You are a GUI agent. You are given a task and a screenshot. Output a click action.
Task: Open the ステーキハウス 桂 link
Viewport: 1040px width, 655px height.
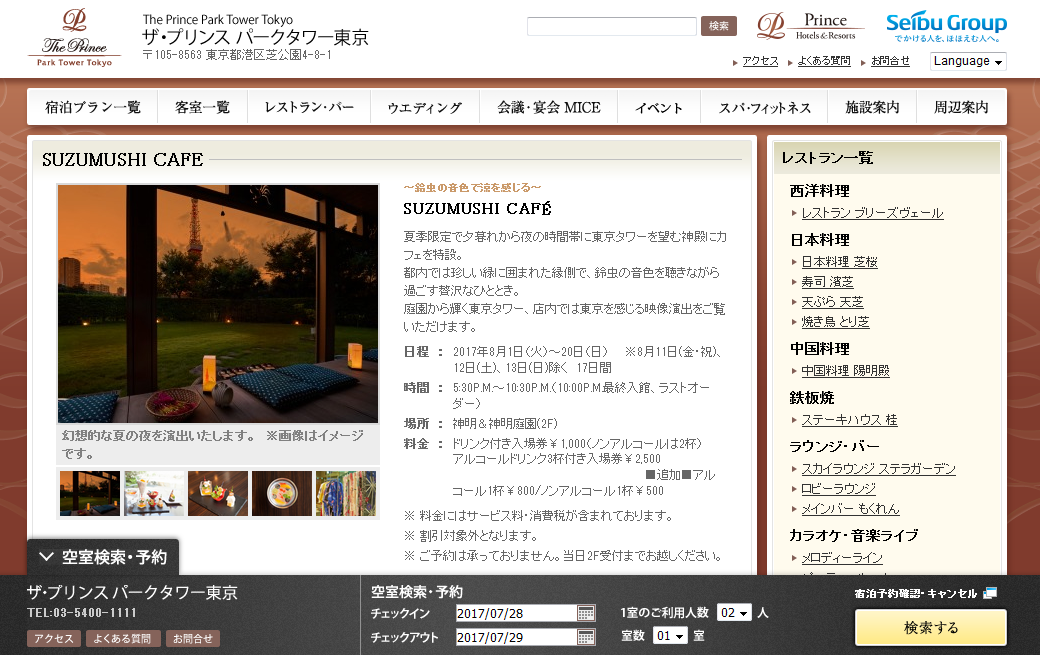(x=849, y=420)
